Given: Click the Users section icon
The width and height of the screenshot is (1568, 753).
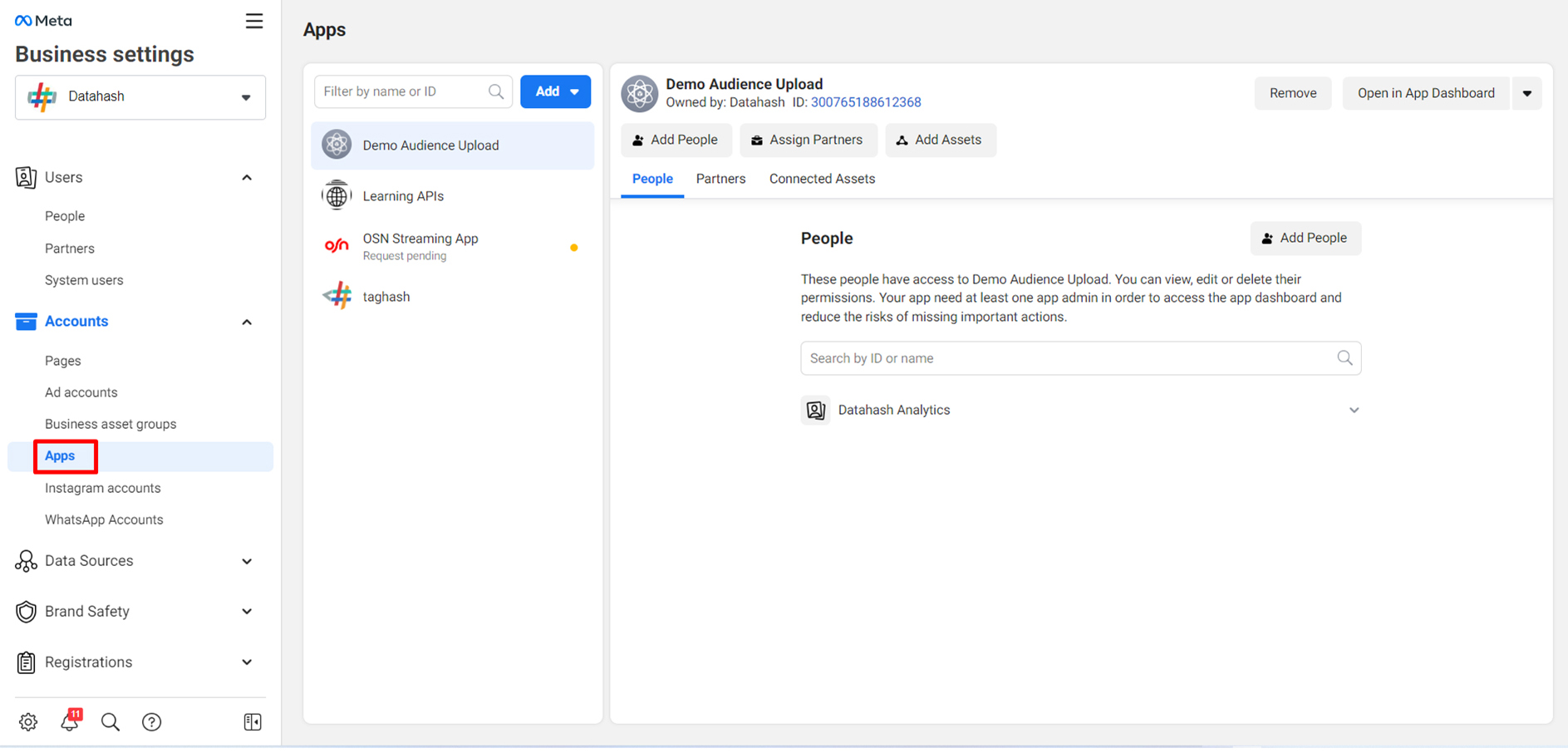Looking at the screenshot, I should (x=26, y=177).
